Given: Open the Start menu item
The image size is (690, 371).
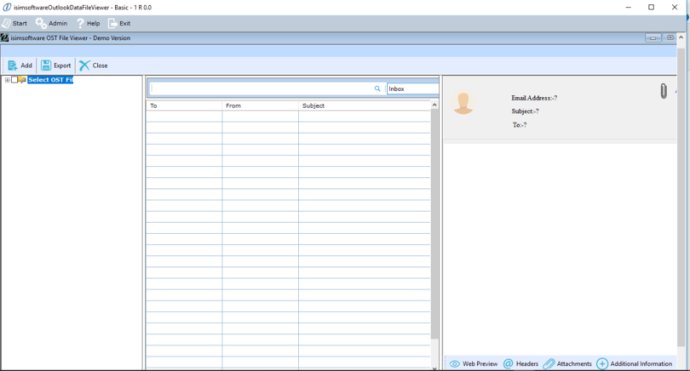Looking at the screenshot, I should (x=15, y=23).
